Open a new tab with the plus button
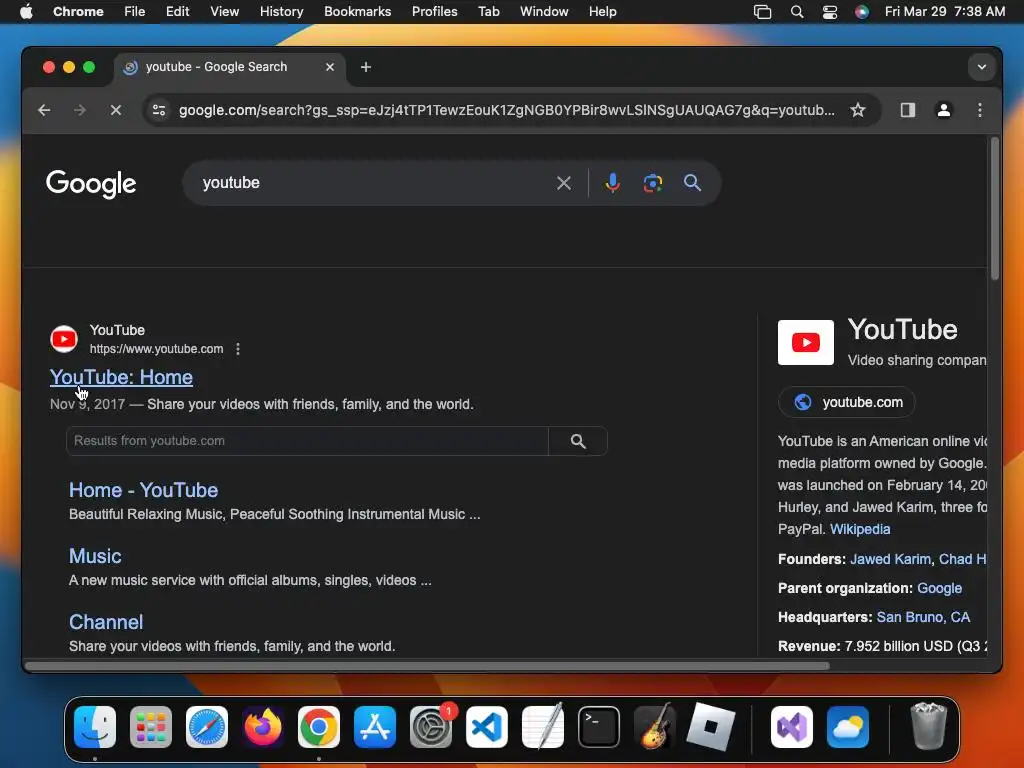The image size is (1024, 768). pos(366,67)
